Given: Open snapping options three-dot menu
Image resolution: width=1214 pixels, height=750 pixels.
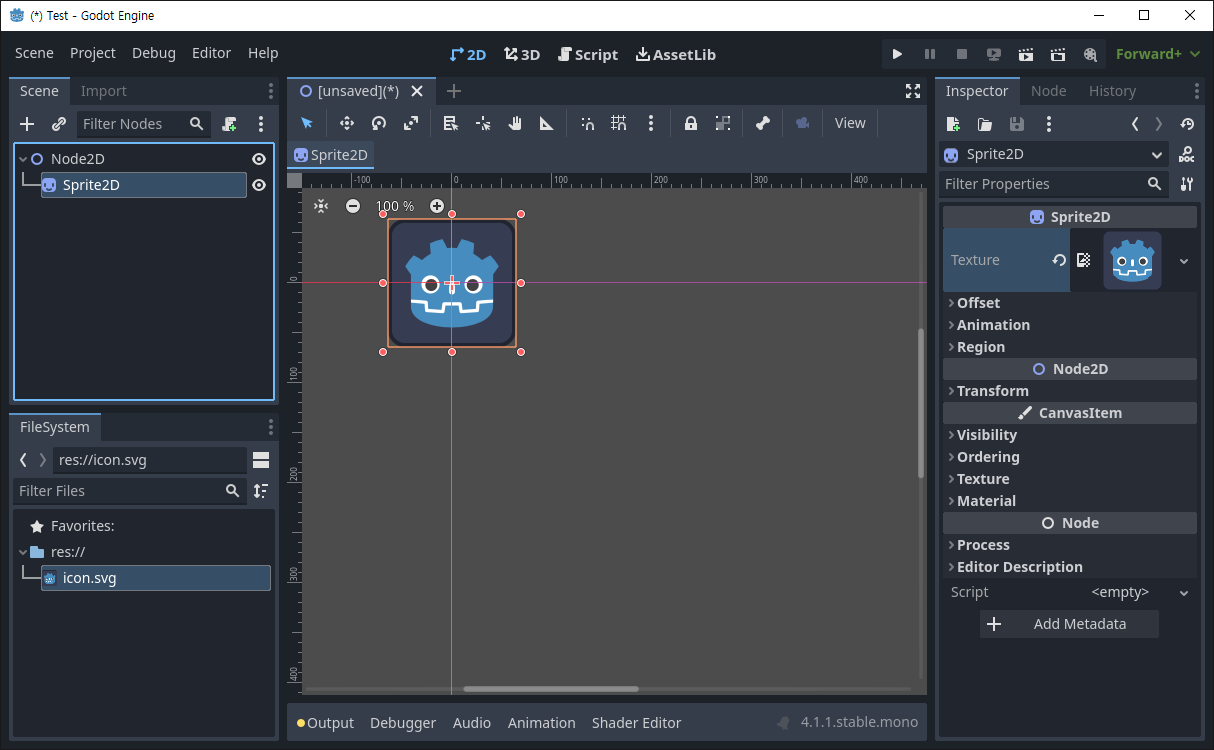Looking at the screenshot, I should click(651, 123).
